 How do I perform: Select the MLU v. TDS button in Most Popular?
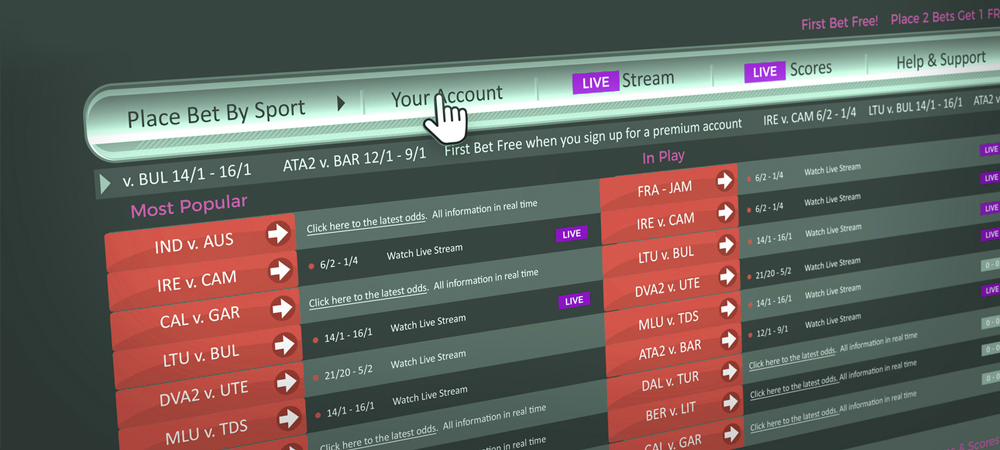[211, 427]
